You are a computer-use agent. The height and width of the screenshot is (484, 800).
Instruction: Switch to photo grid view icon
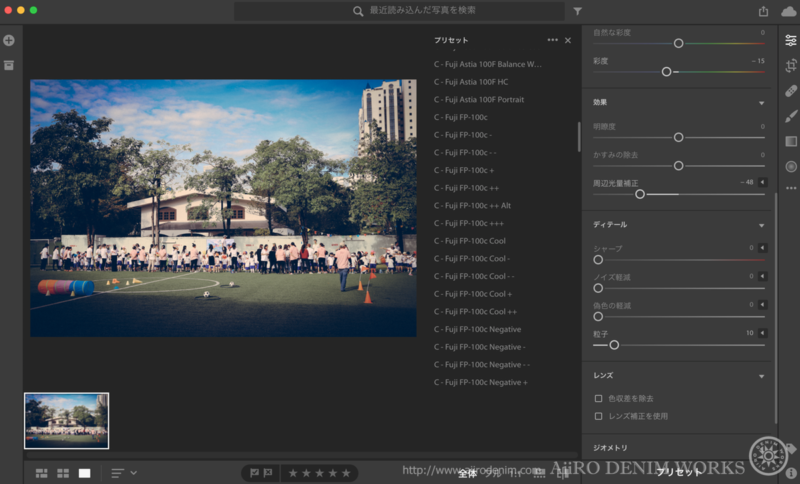pyautogui.click(x=42, y=473)
